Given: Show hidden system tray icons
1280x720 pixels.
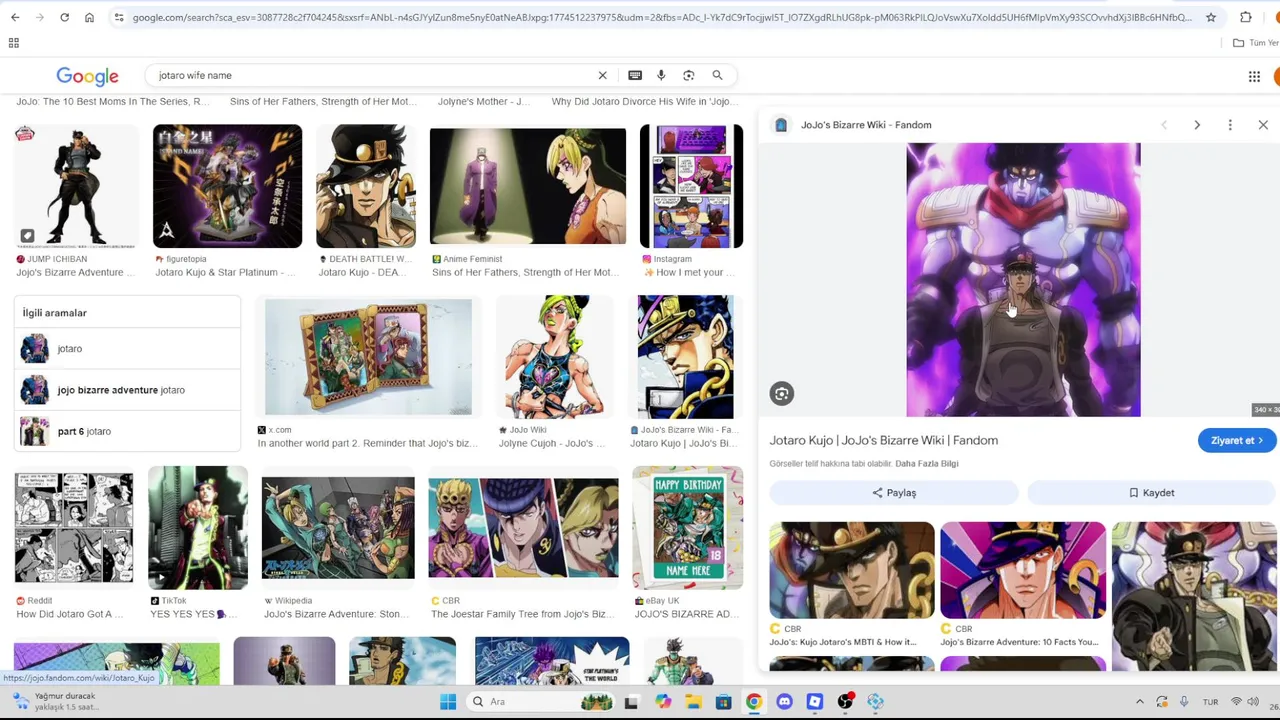Looking at the screenshot, I should coord(1139,702).
